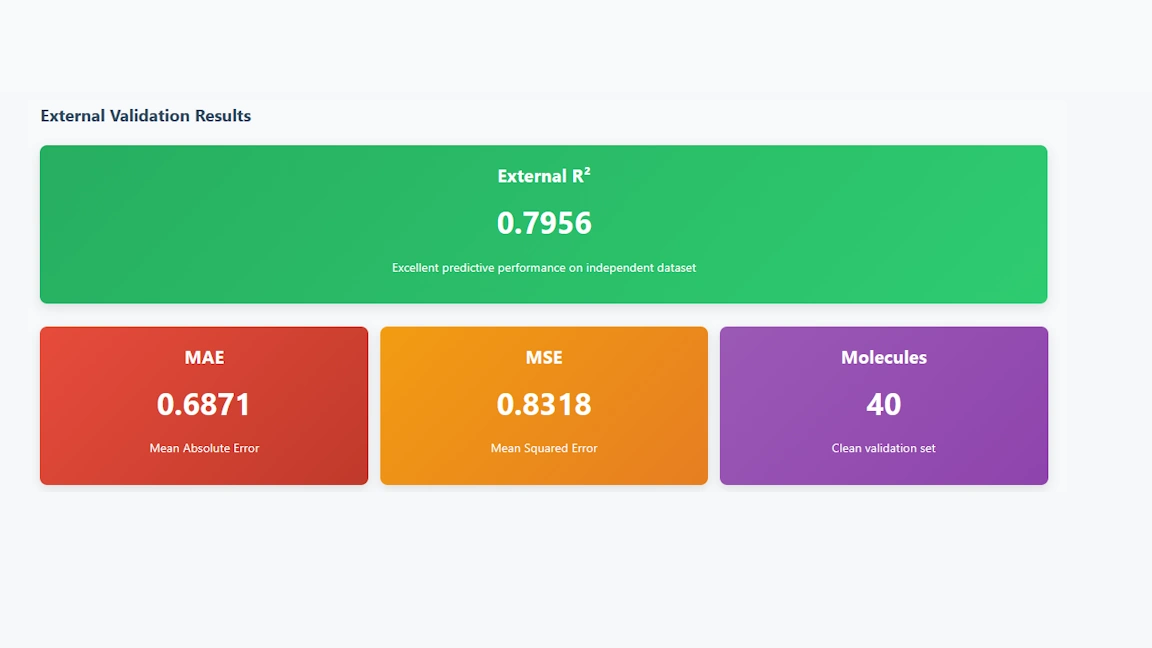Click the MAE title label
Viewport: 1152px width, 648px height.
pyautogui.click(x=204, y=357)
